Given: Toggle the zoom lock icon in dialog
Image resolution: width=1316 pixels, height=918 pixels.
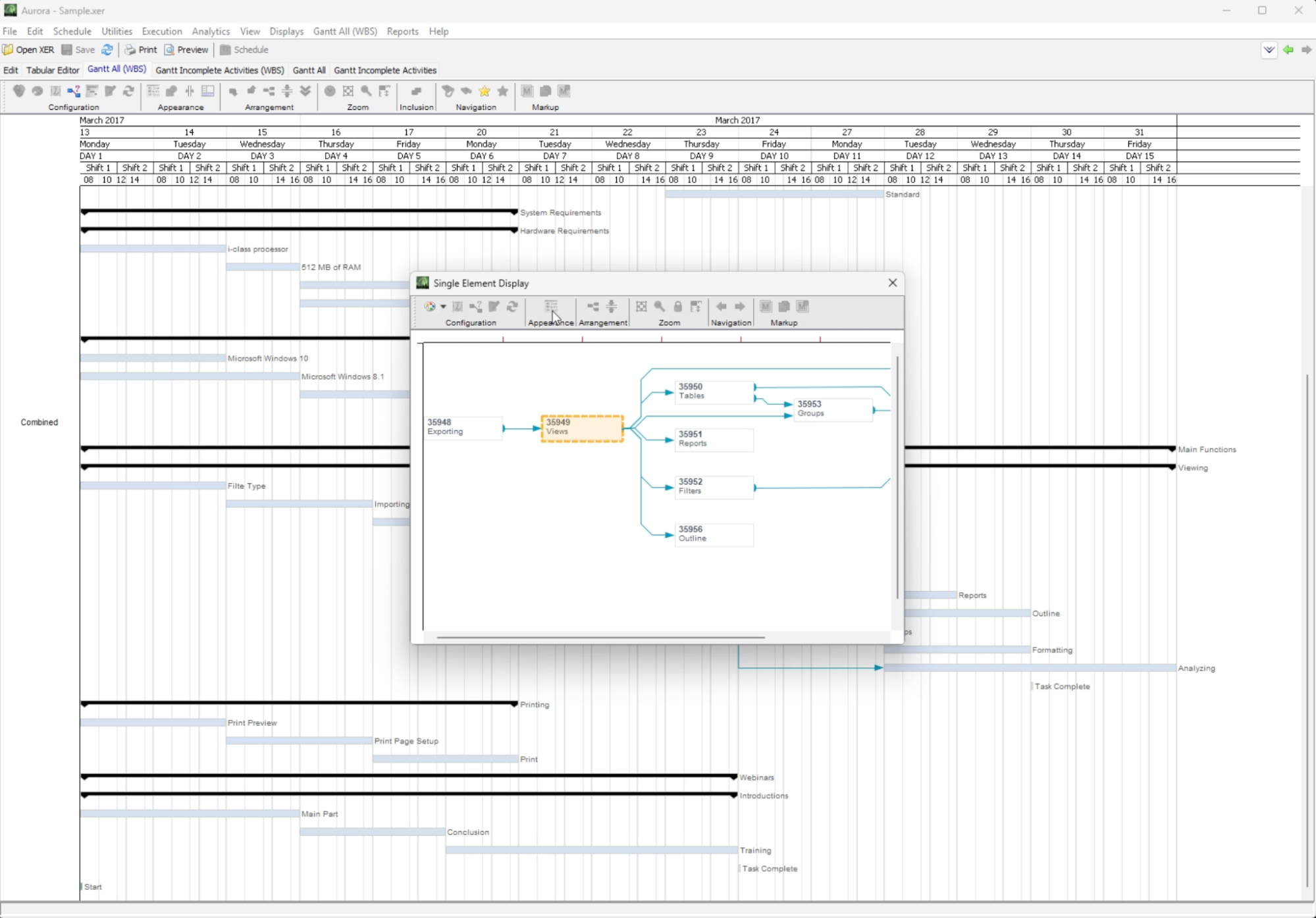Looking at the screenshot, I should (677, 307).
